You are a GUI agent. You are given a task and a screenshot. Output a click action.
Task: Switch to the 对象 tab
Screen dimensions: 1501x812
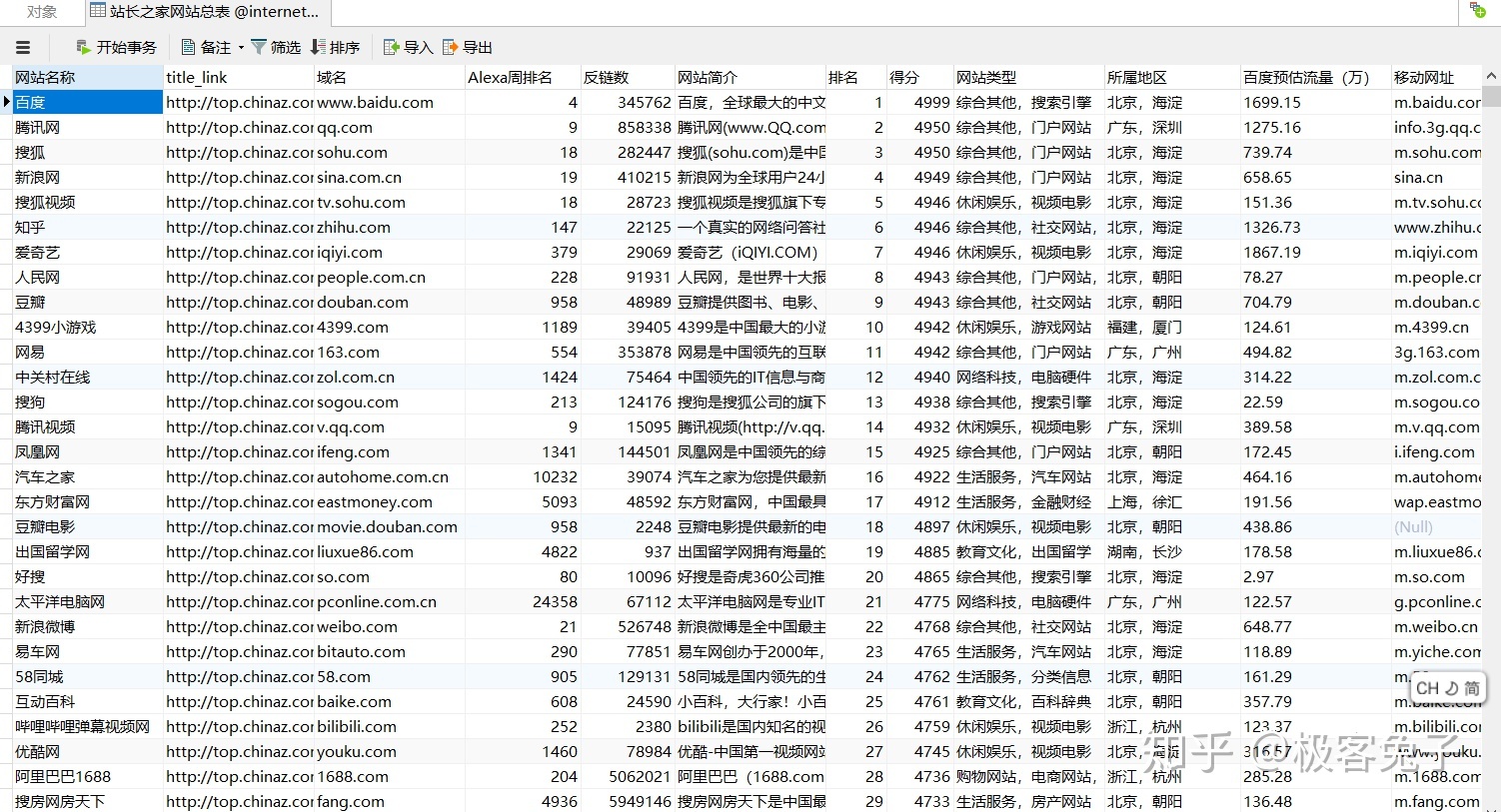click(41, 12)
